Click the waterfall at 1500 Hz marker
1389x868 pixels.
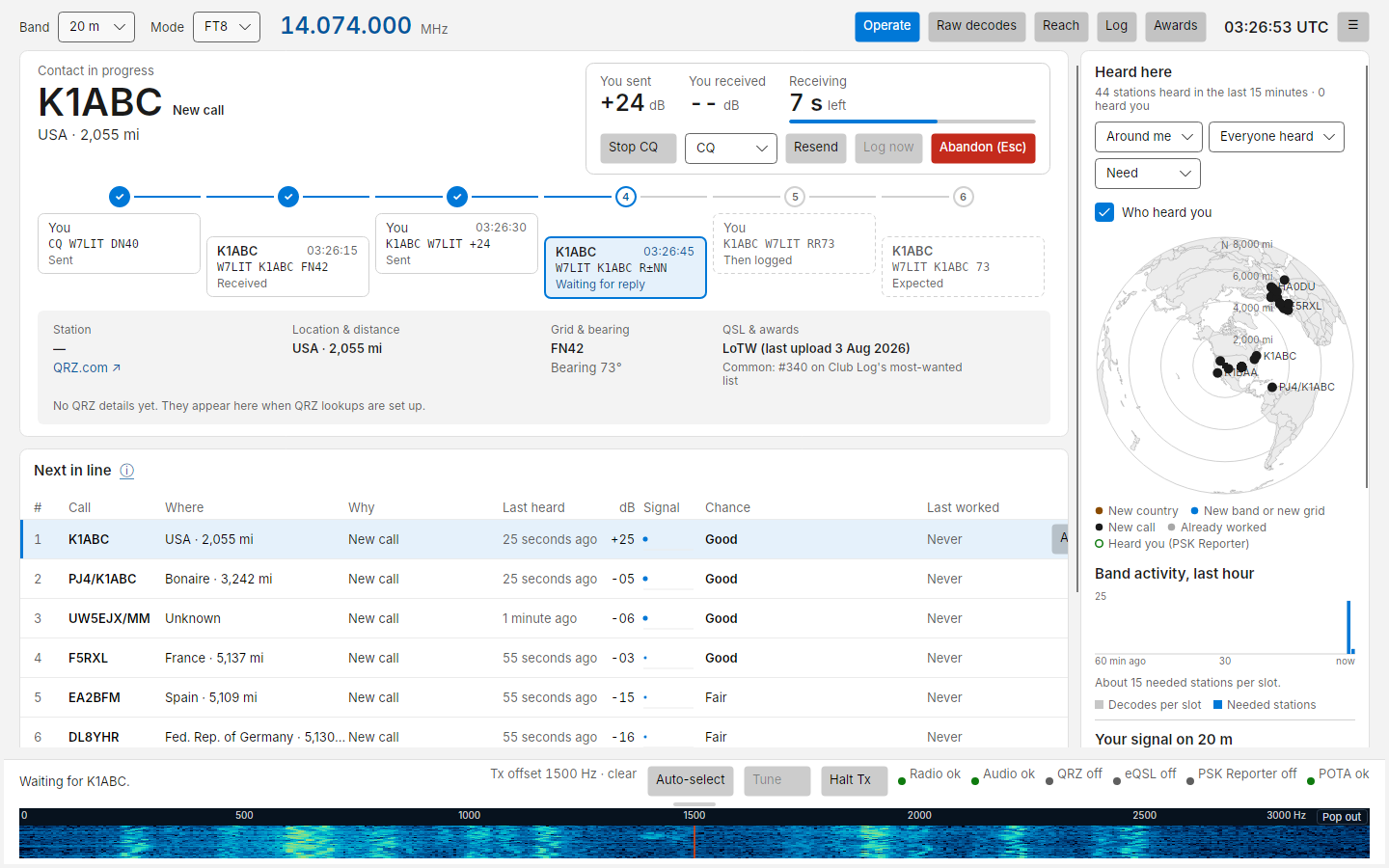click(x=694, y=835)
